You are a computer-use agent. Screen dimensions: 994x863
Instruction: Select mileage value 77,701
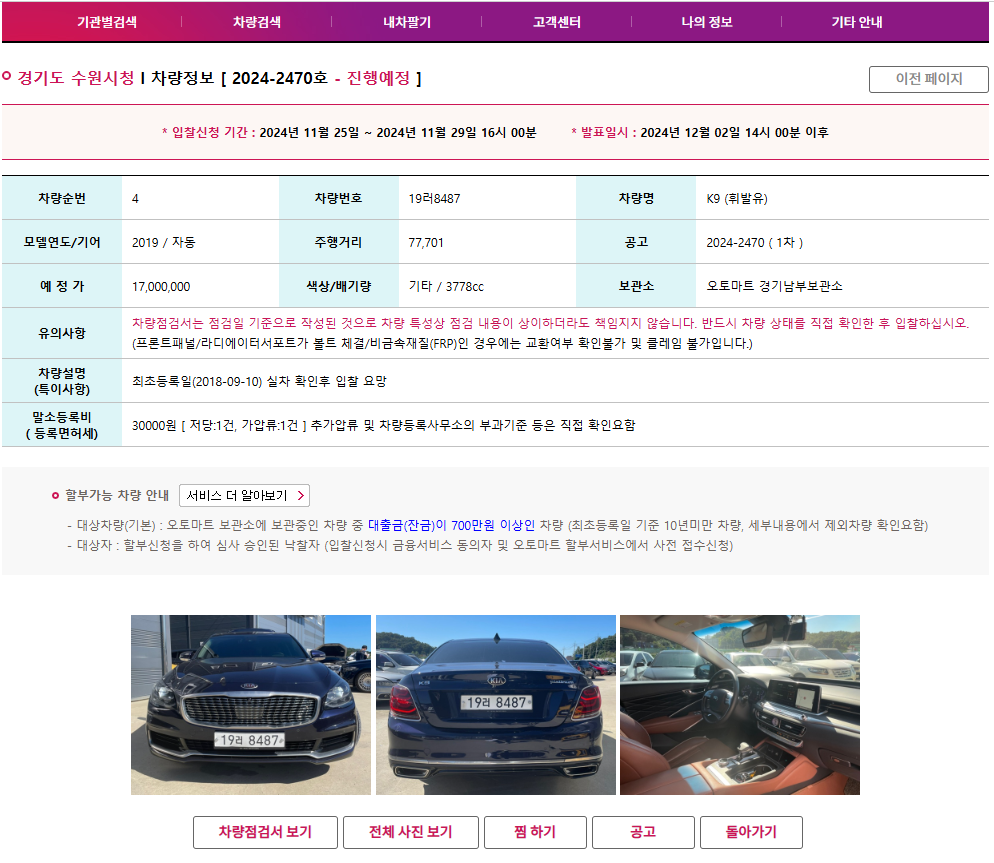tap(426, 242)
